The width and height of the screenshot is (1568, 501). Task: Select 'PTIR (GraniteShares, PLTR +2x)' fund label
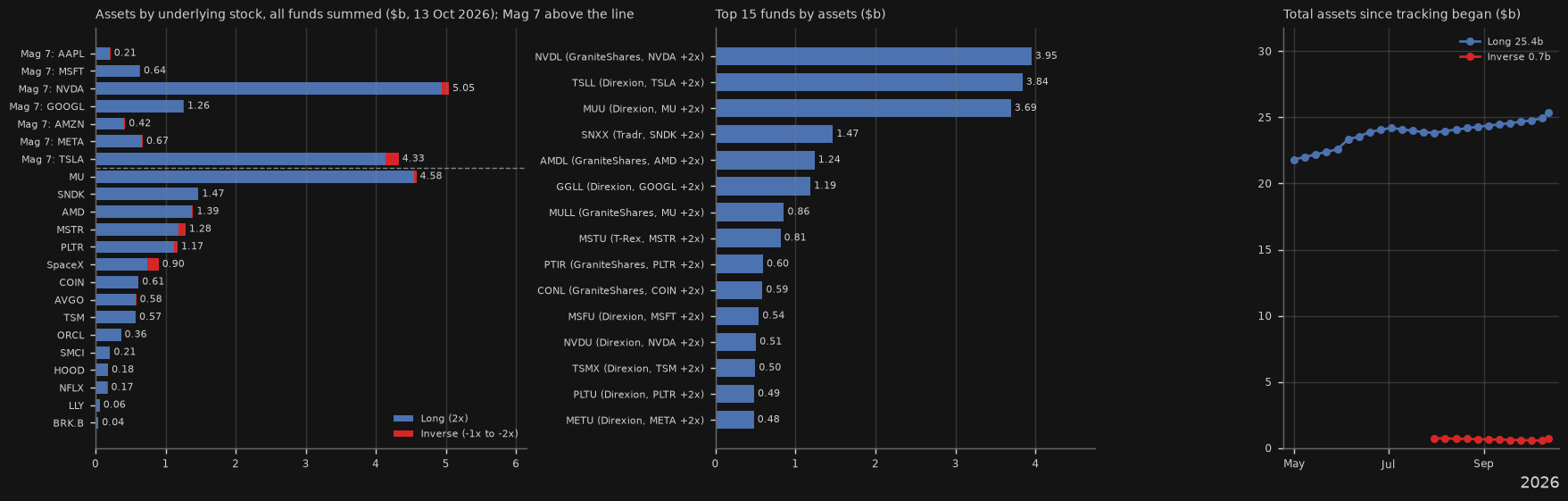pos(624,265)
